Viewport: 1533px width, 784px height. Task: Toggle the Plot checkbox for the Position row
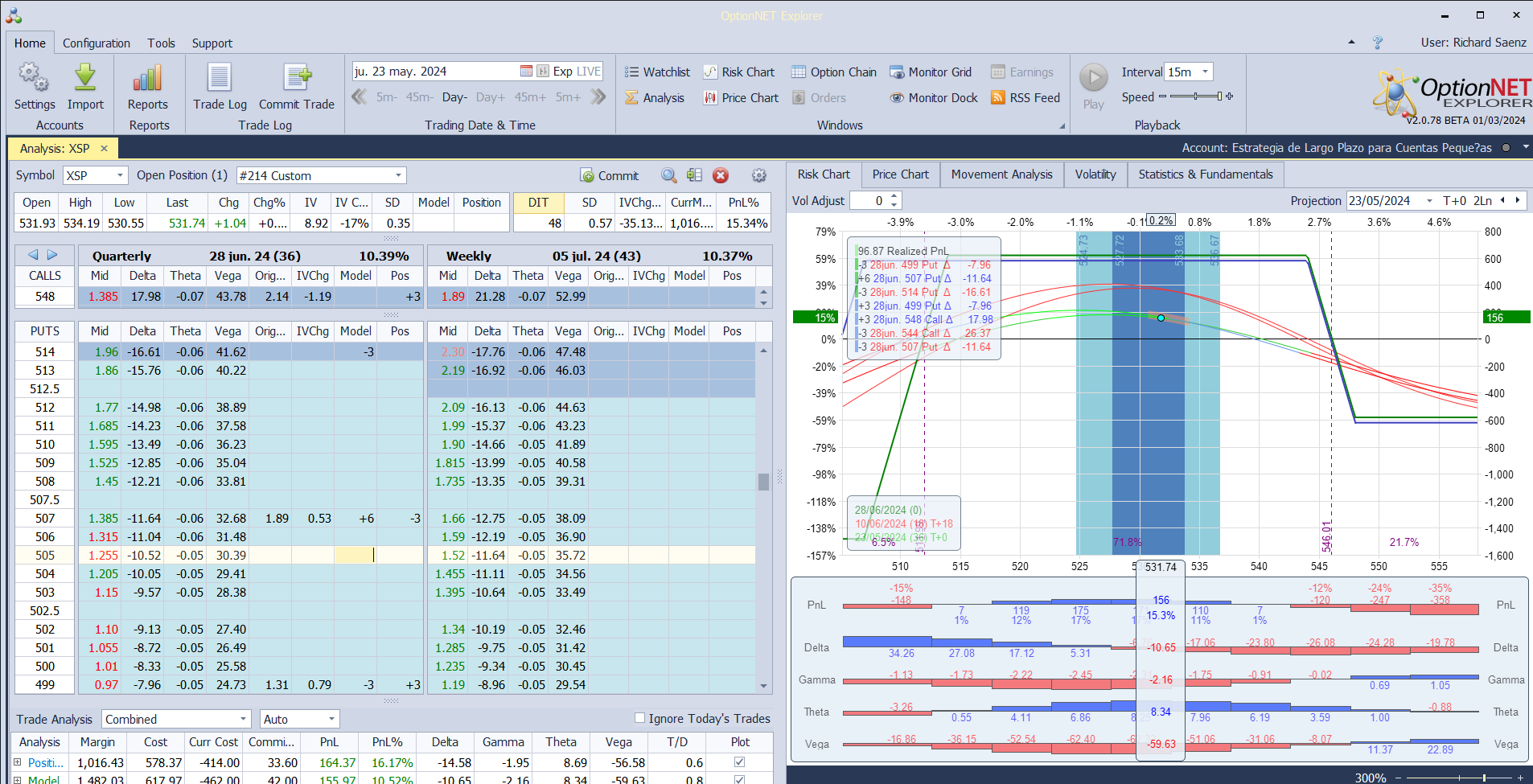[739, 762]
